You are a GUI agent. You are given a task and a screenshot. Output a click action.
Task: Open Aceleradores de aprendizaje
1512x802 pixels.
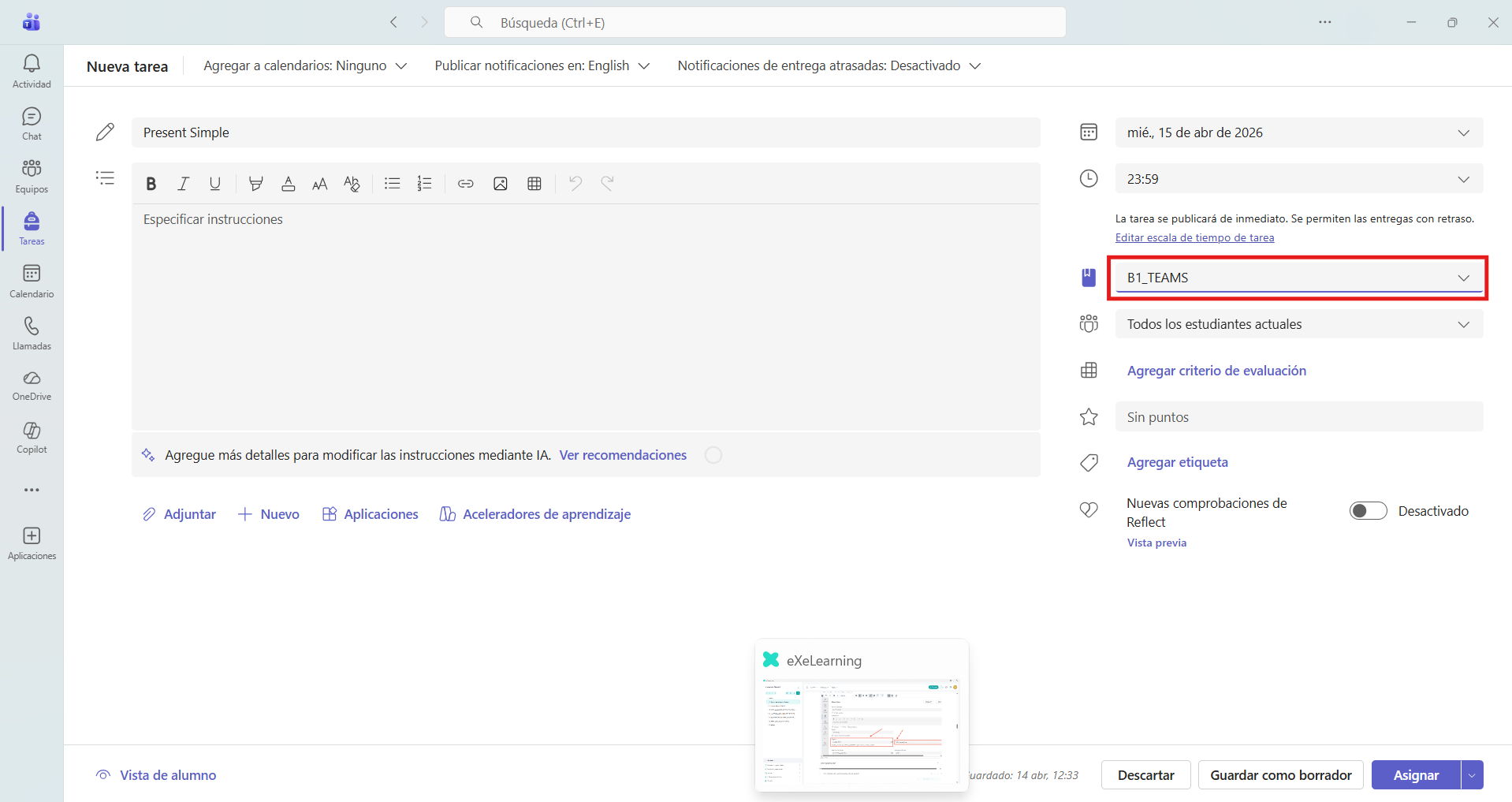tap(535, 514)
